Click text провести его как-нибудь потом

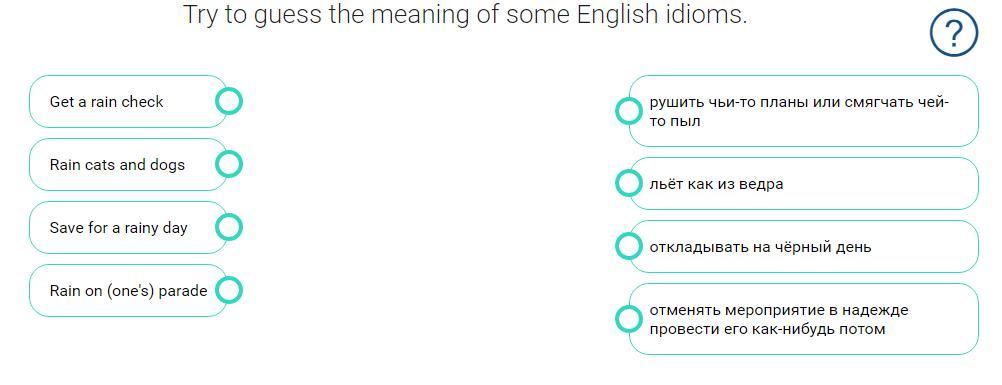point(767,329)
